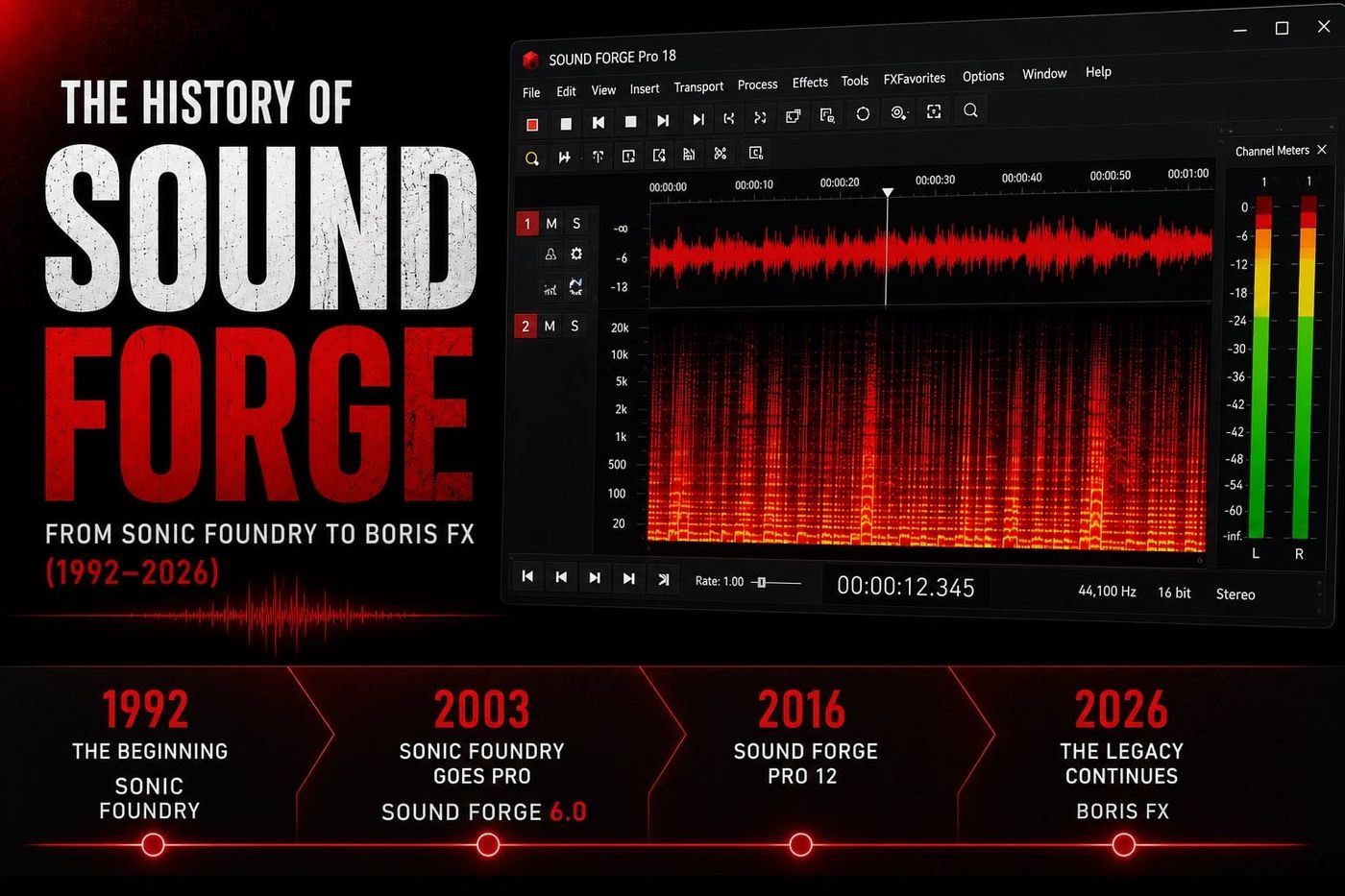Open the Tools menu

click(855, 81)
